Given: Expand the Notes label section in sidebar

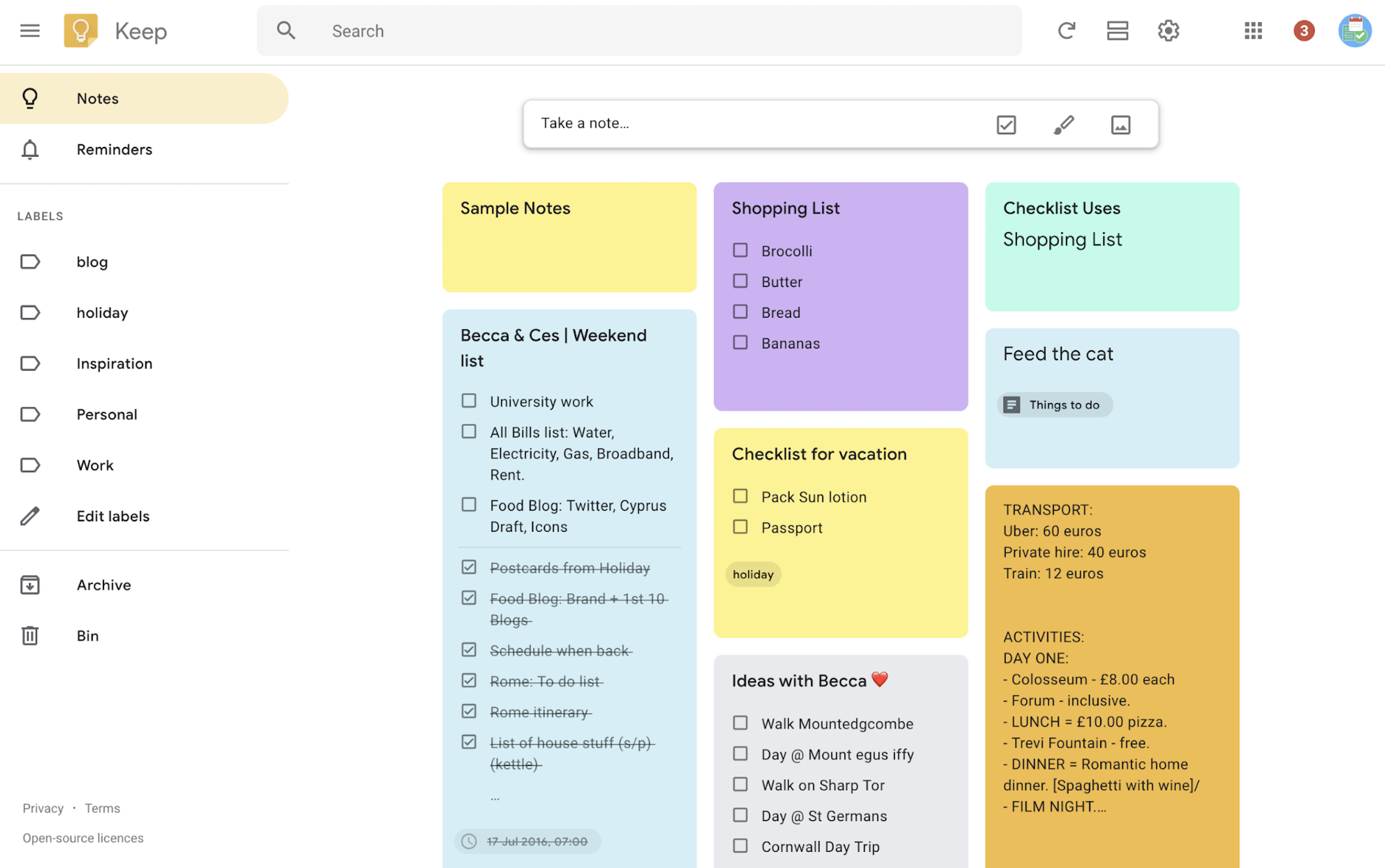Looking at the screenshot, I should (97, 97).
